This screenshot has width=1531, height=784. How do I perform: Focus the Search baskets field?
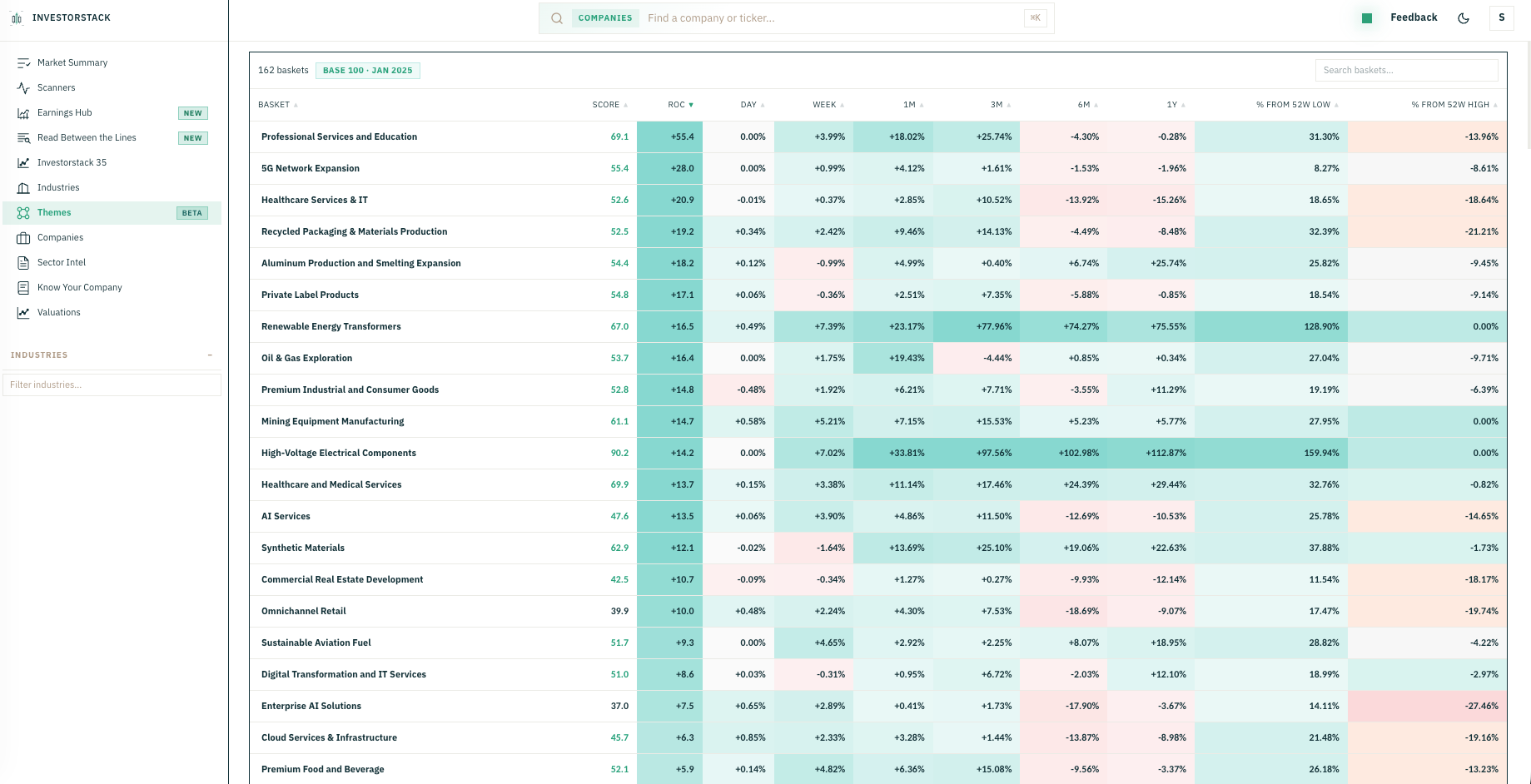1406,70
